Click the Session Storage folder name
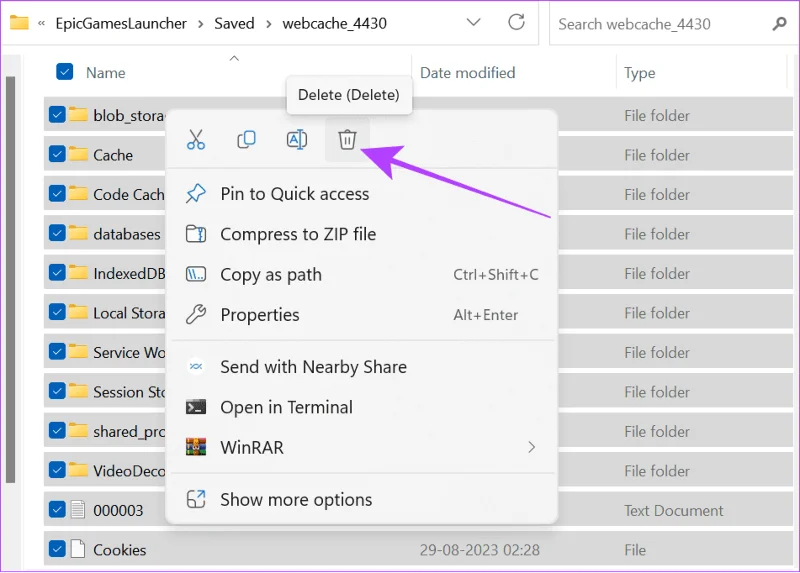 click(x=129, y=392)
